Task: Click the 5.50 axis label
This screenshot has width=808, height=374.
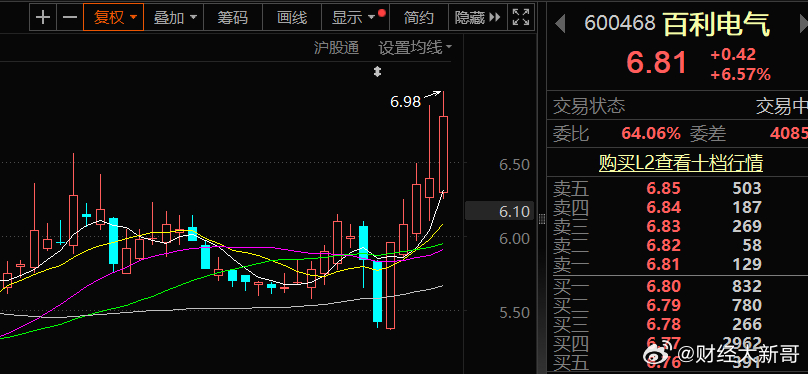Action: [x=514, y=313]
